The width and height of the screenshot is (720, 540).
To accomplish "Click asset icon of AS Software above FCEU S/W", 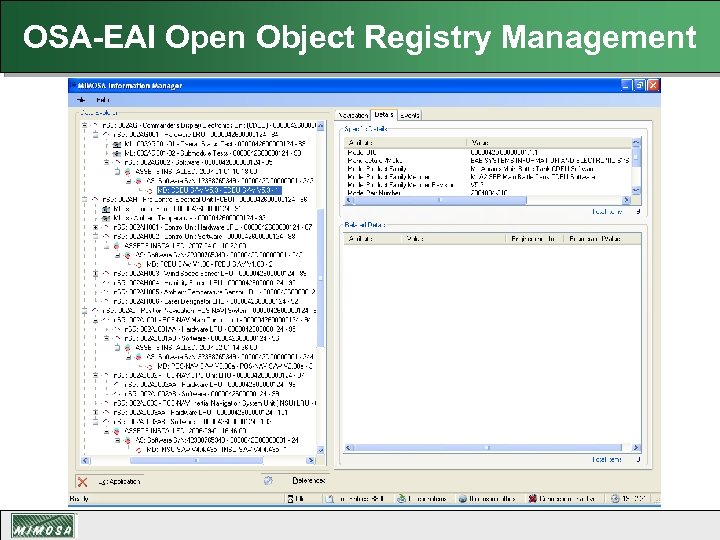I will (127, 255).
